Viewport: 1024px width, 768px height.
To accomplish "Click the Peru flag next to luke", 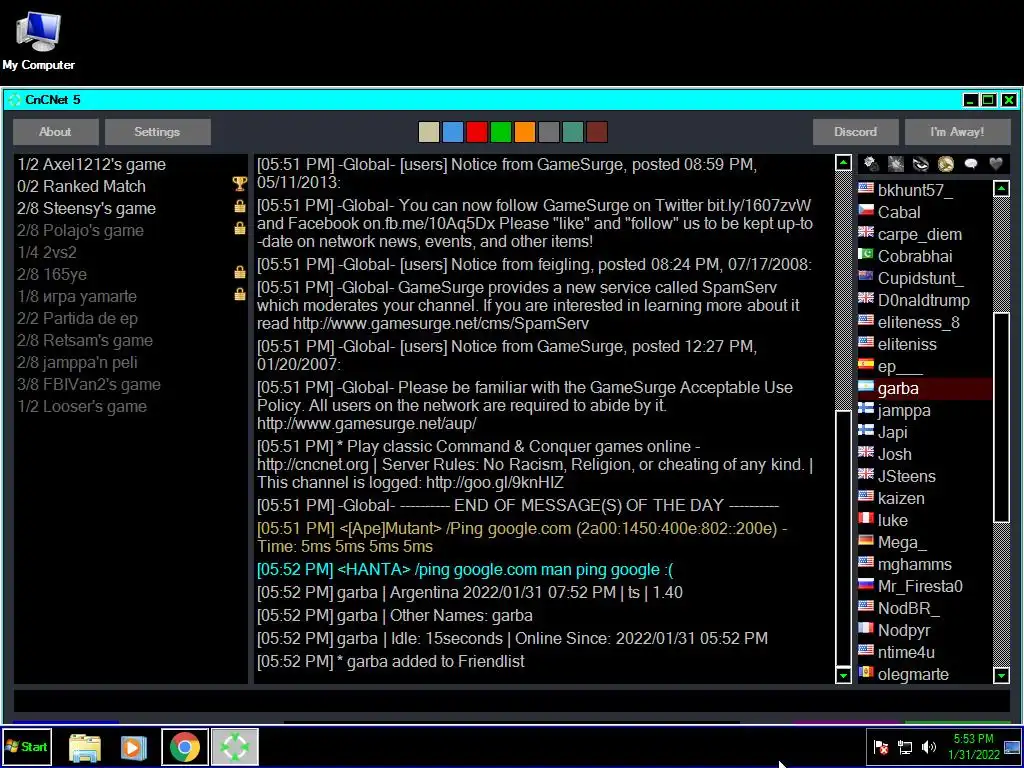I will pos(866,519).
